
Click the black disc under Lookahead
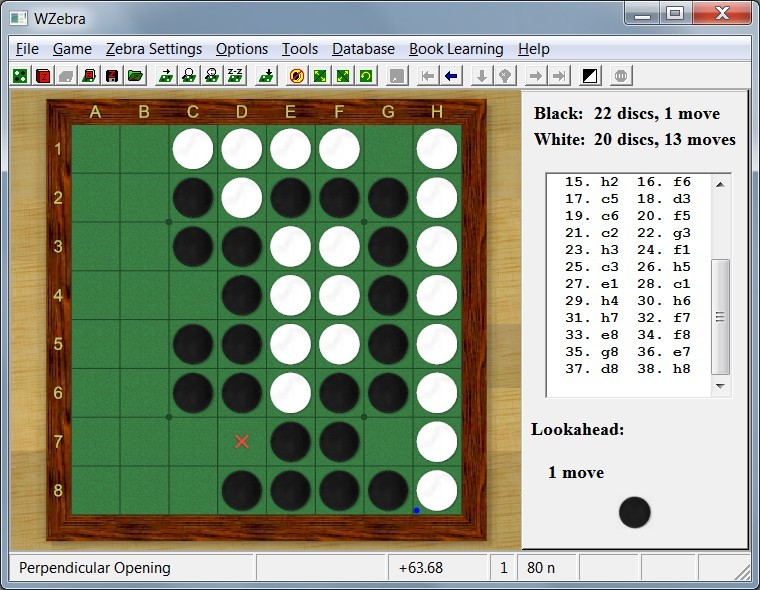coord(634,512)
